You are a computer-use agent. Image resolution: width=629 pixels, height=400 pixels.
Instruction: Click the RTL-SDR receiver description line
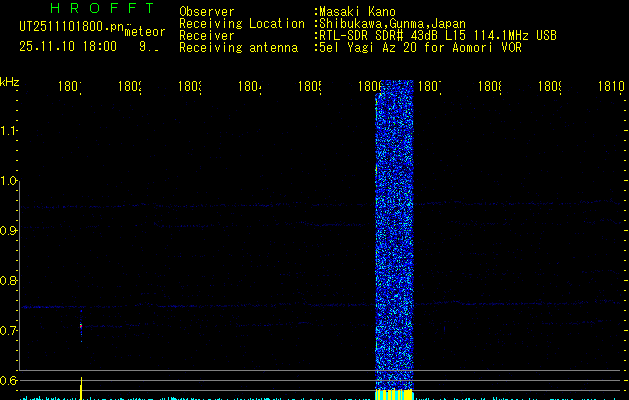tap(437, 35)
